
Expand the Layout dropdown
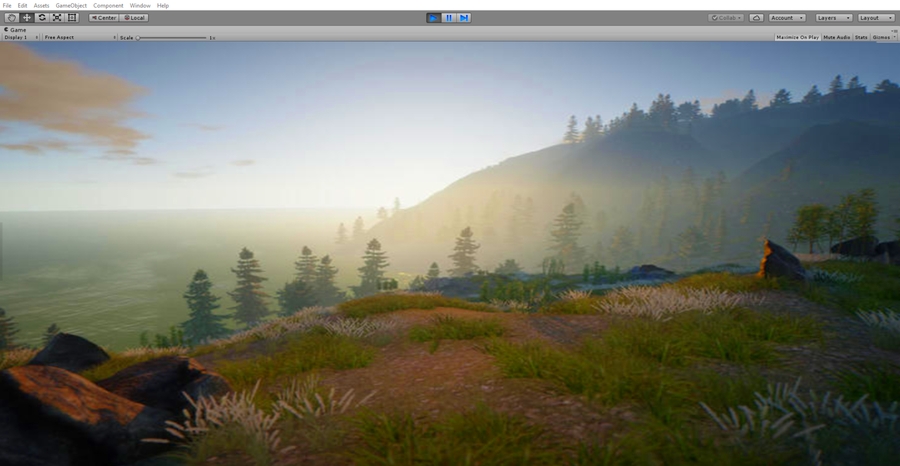click(876, 18)
